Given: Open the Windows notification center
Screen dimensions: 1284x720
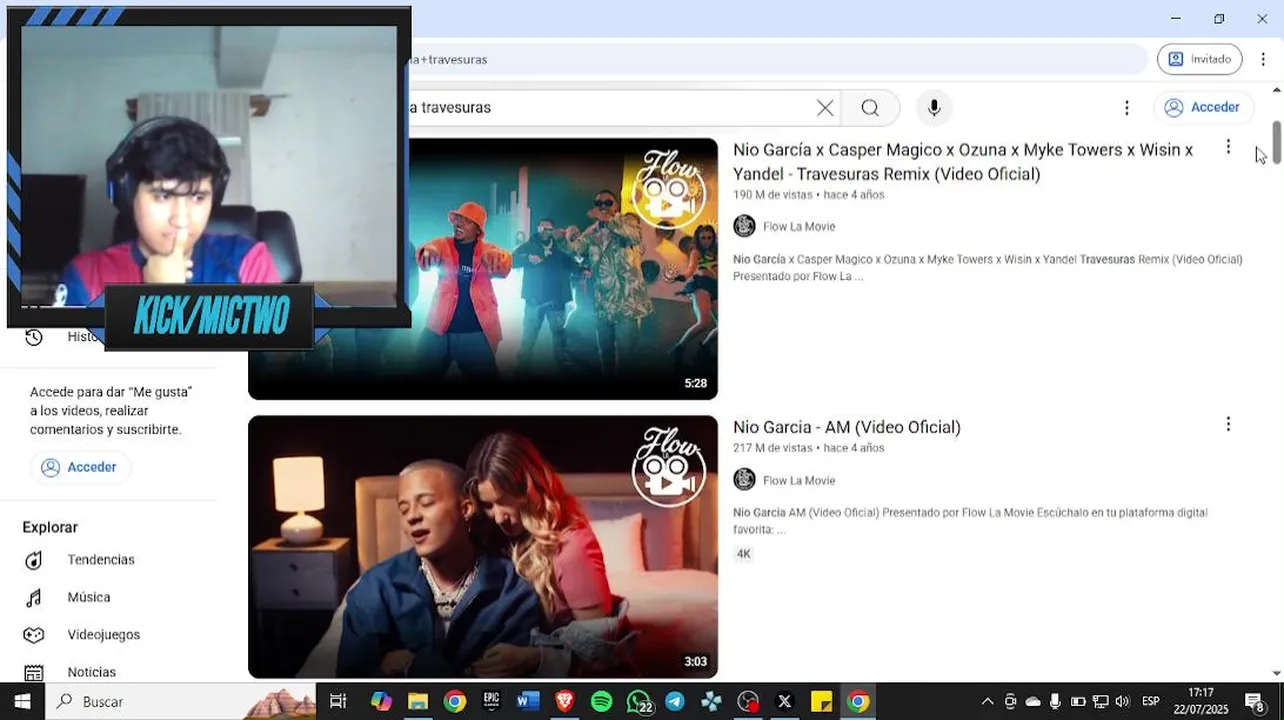Looking at the screenshot, I should (1255, 701).
